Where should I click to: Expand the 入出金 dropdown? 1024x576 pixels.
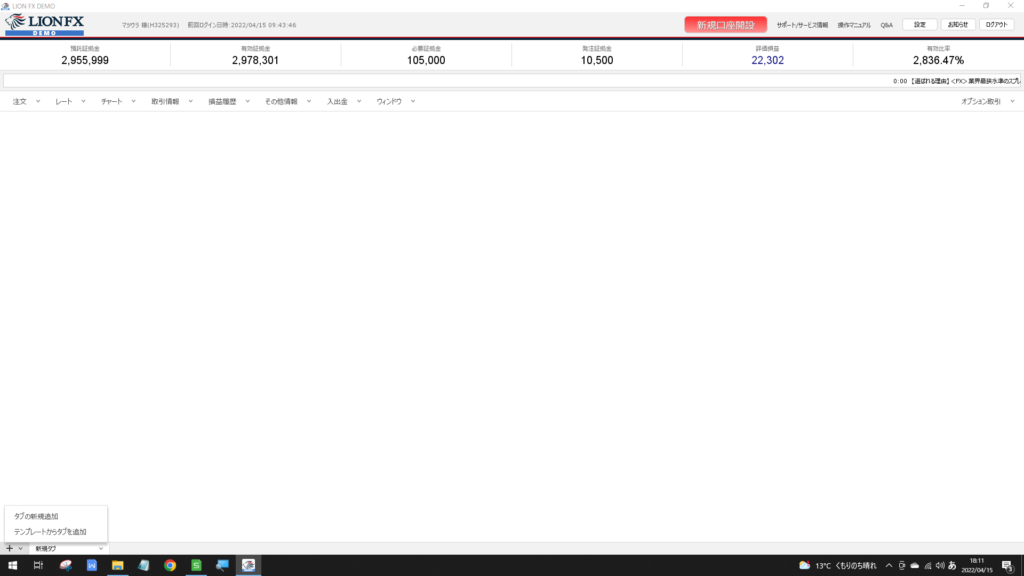(x=359, y=102)
